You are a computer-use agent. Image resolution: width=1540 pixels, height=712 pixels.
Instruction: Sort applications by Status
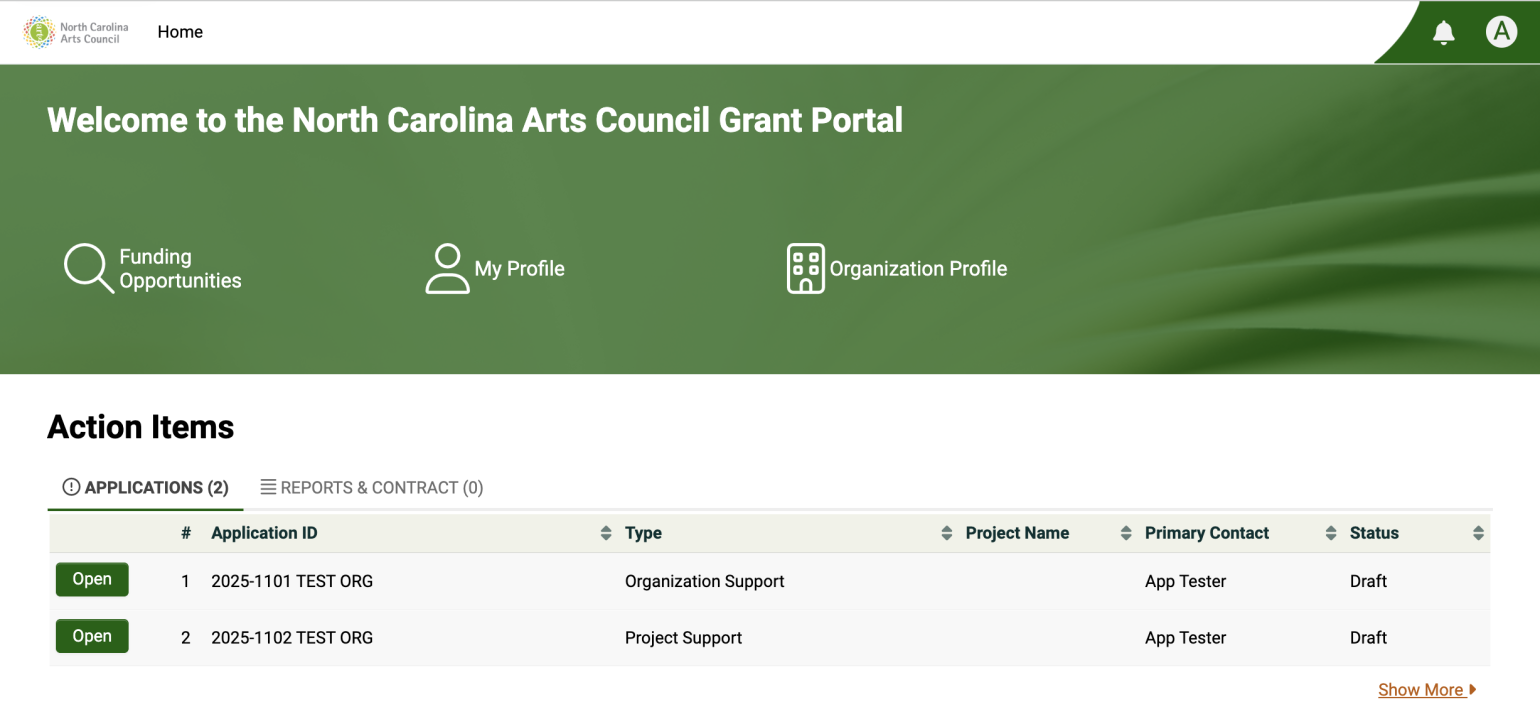click(x=1478, y=533)
